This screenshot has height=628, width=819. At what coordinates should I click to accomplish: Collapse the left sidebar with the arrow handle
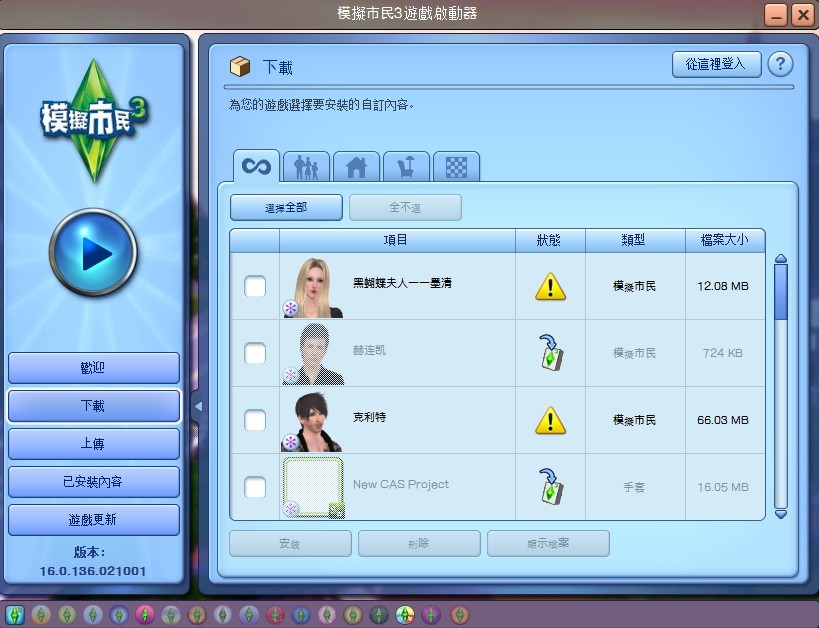coord(198,406)
